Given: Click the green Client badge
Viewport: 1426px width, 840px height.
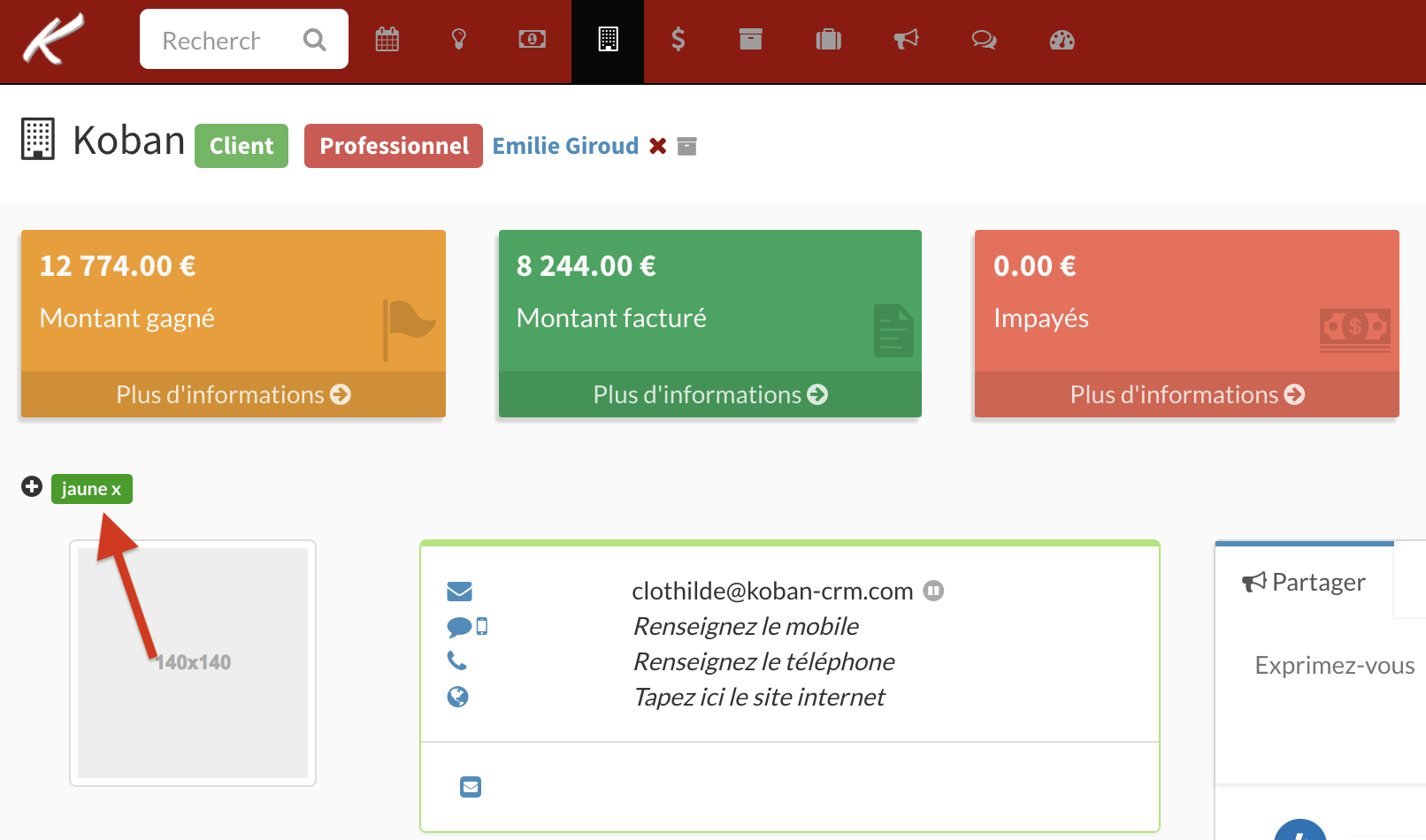Looking at the screenshot, I should tap(241, 146).
